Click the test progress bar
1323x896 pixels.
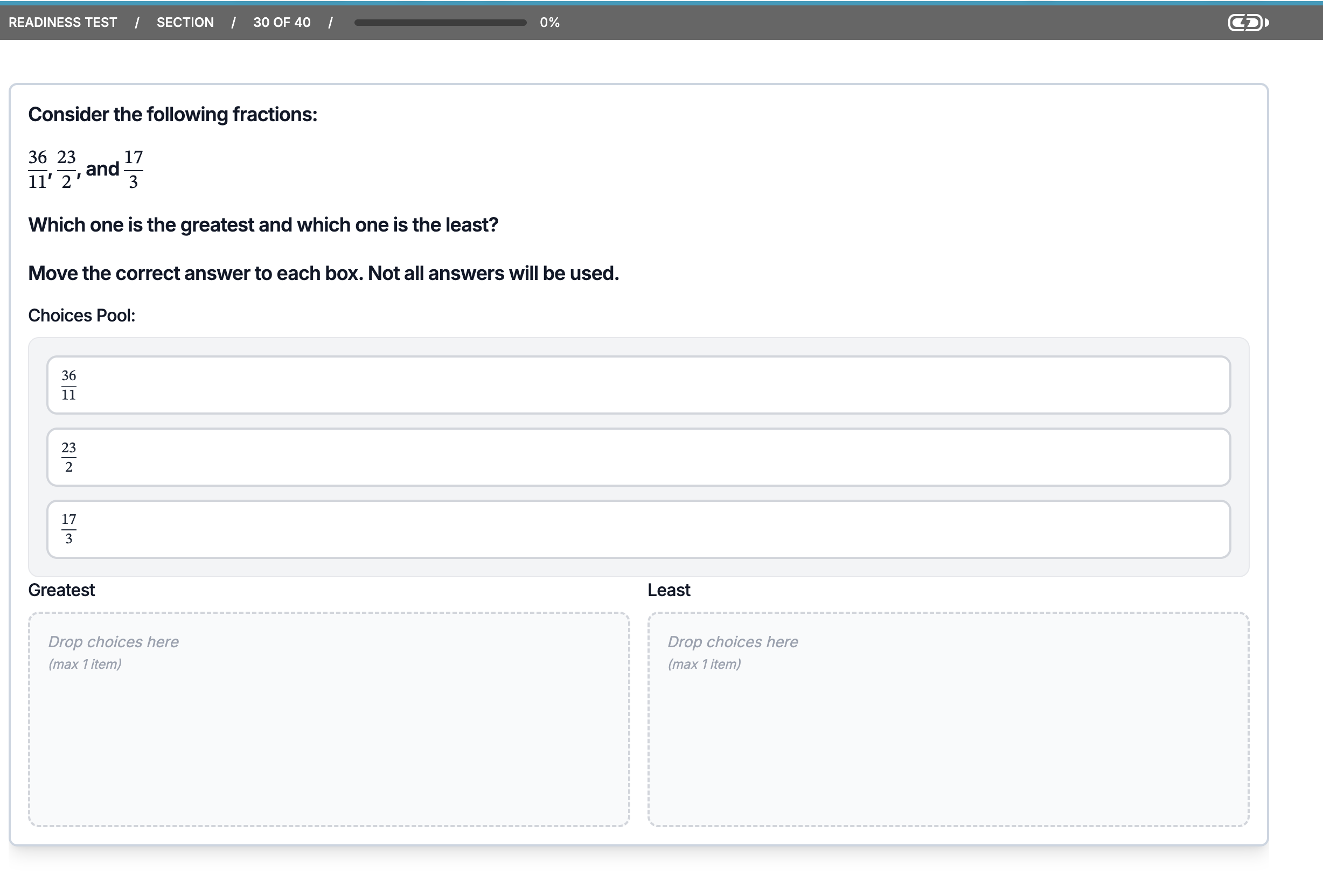pos(440,23)
